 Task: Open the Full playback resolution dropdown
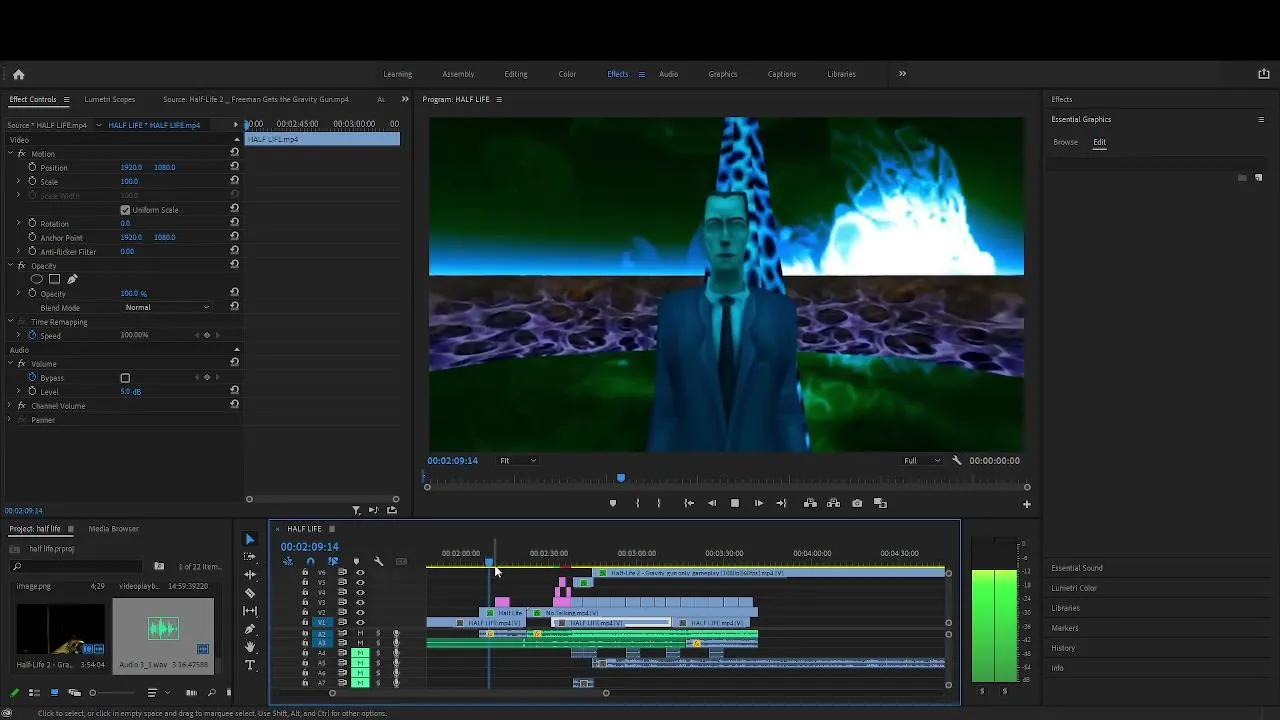click(922, 461)
